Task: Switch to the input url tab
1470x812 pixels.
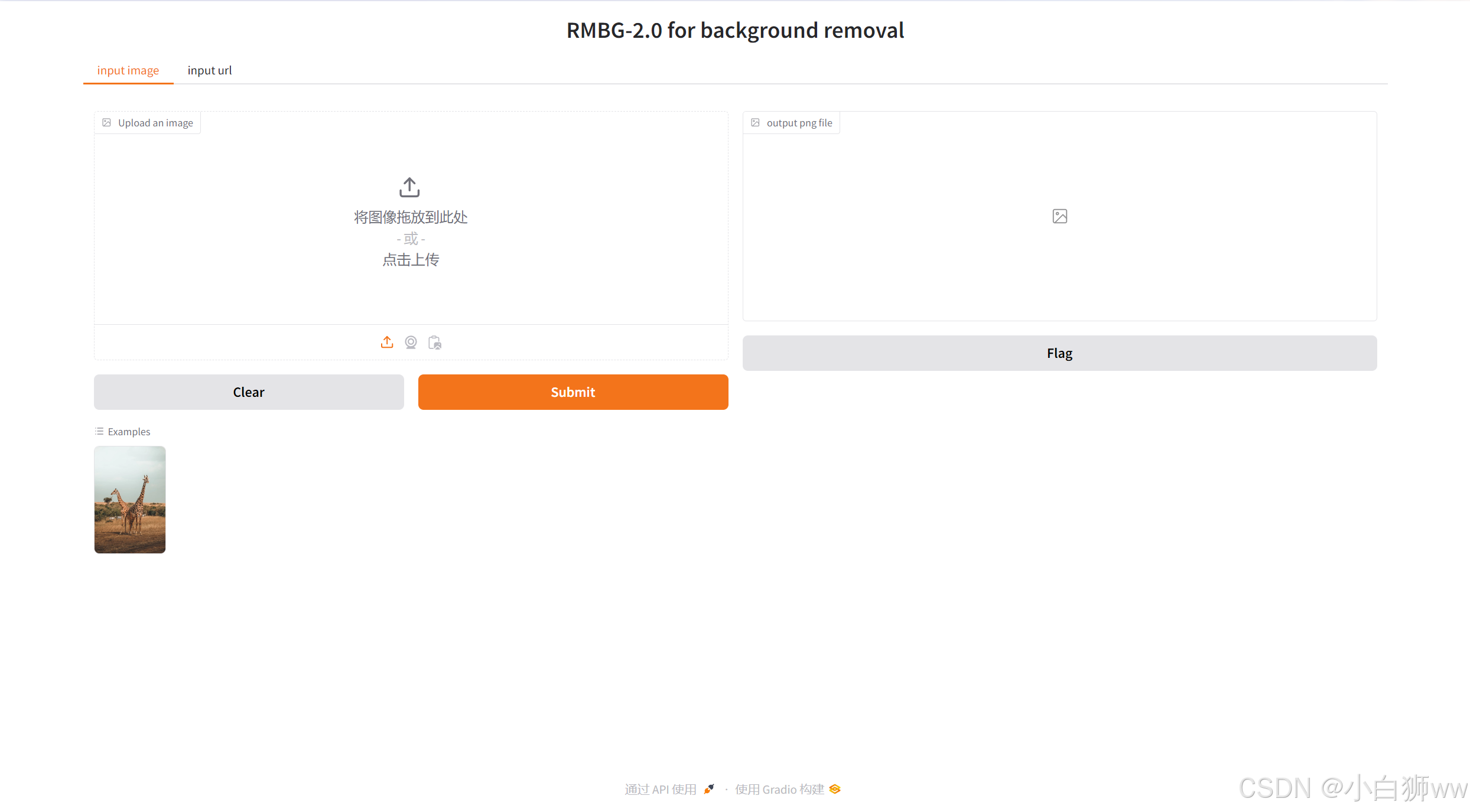Action: [209, 70]
